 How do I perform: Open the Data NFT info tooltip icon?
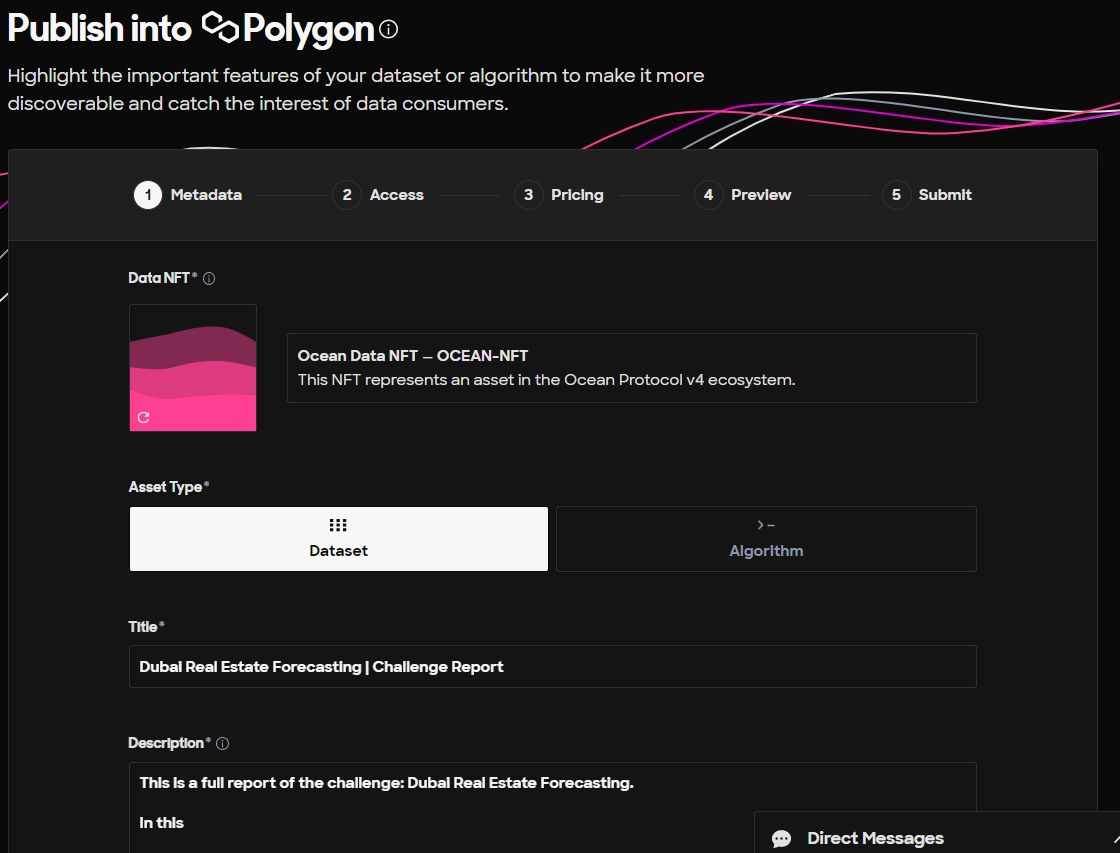(209, 279)
